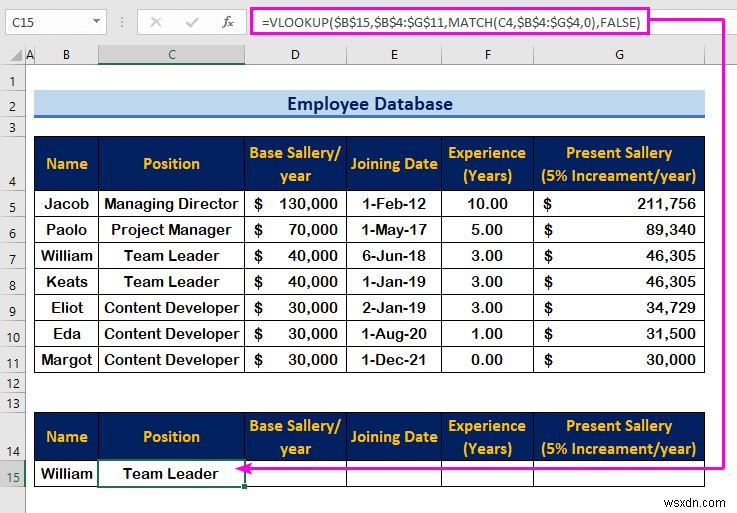Screen dimensions: 737x513
Task: Click inside the VLOOKUP formula bar
Action: pyautogui.click(x=450, y=22)
